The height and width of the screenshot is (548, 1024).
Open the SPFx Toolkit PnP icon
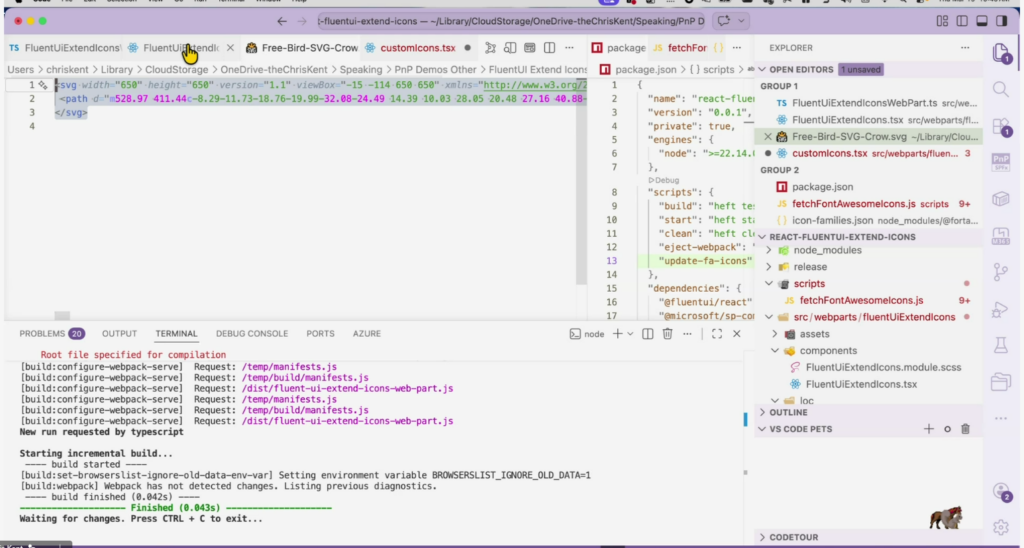tap(1001, 162)
